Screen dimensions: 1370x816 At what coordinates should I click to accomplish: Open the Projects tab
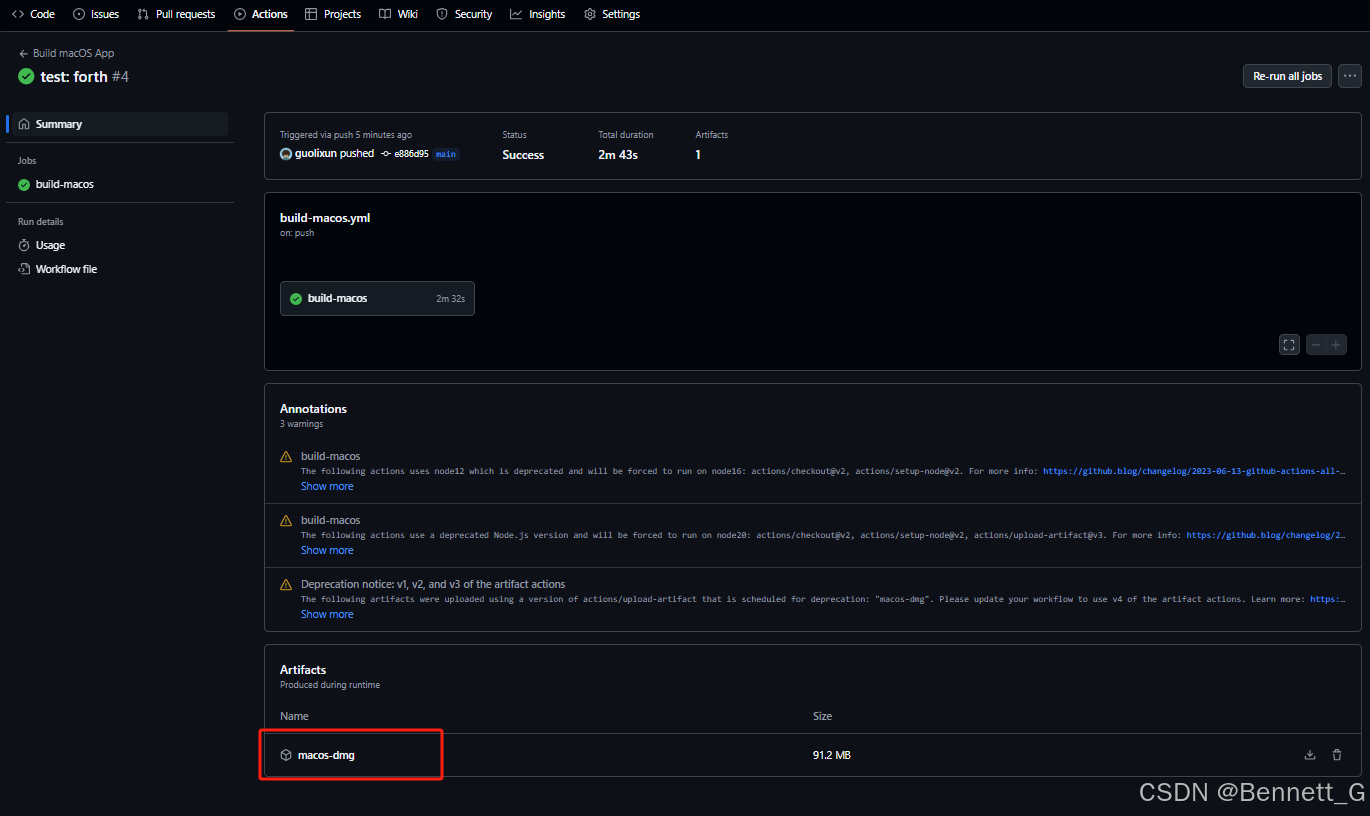[333, 14]
